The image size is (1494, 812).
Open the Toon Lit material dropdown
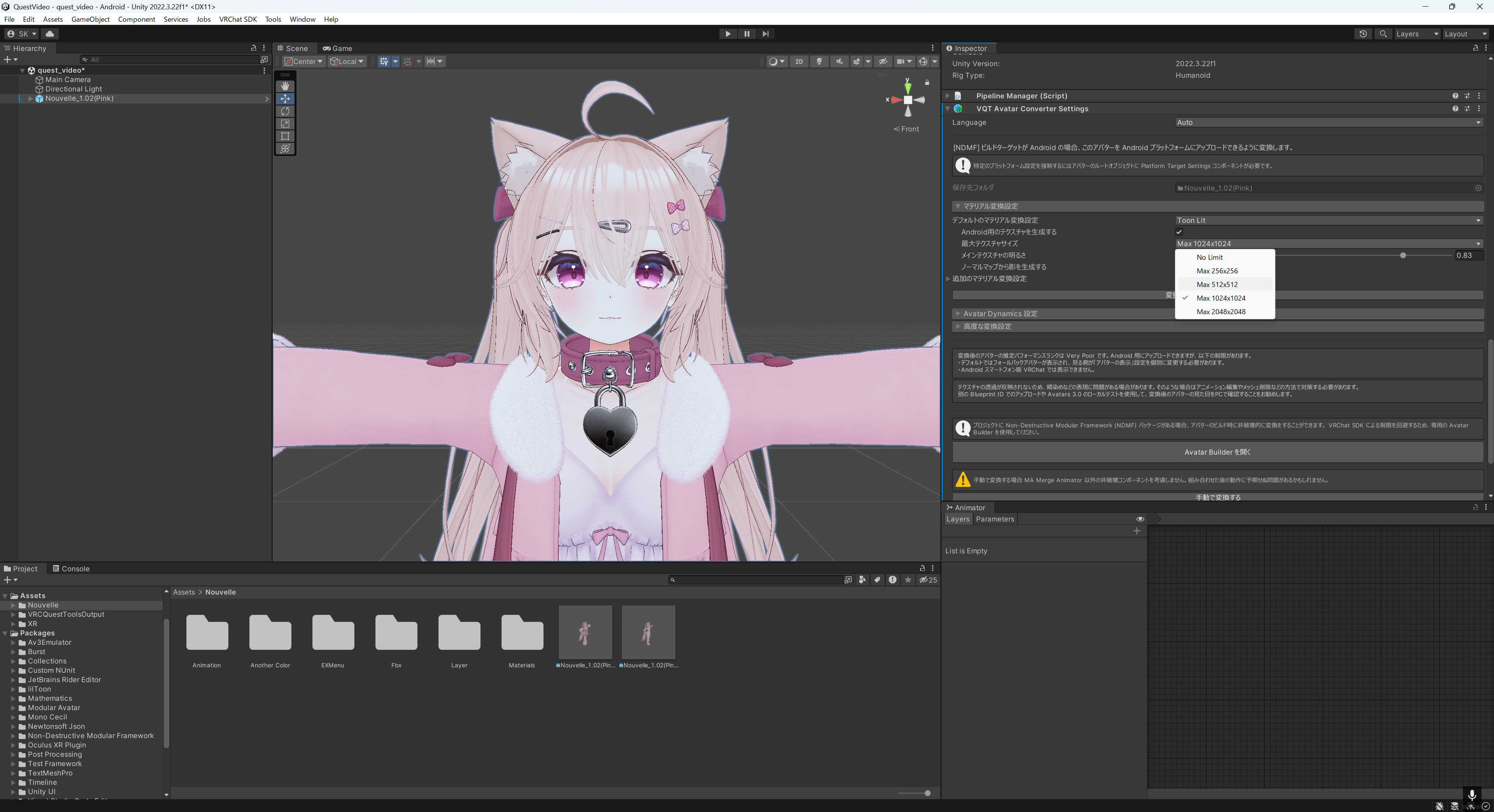1328,220
